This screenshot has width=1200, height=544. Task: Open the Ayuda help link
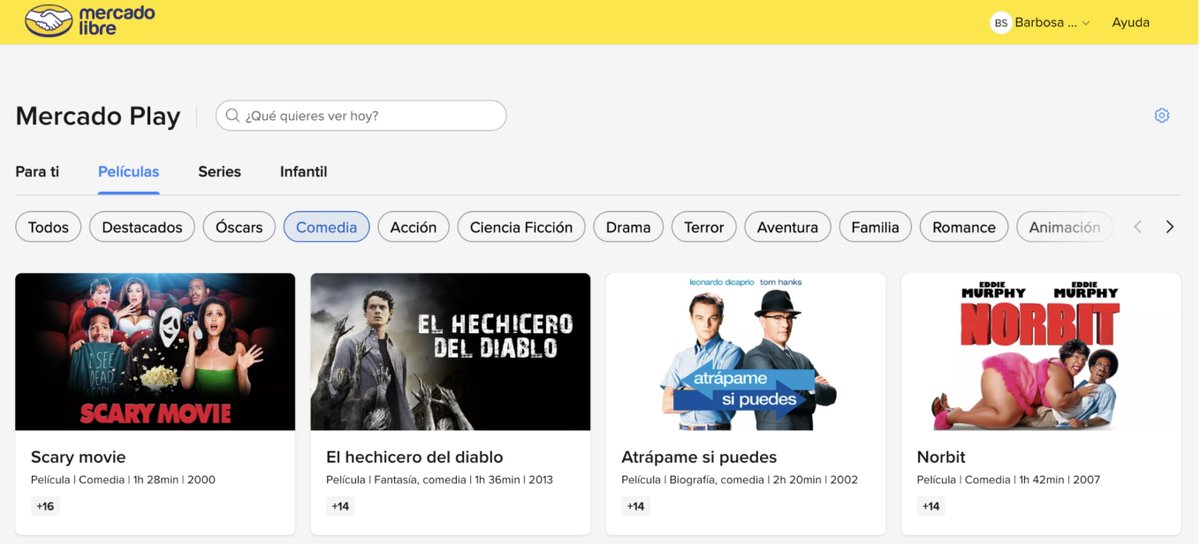tap(1131, 22)
